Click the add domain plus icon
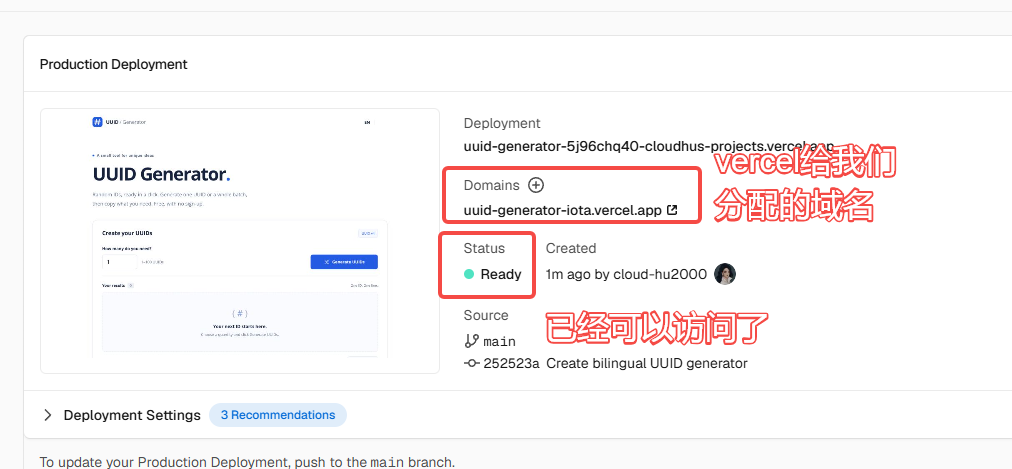Viewport: 1012px width, 469px height. click(x=536, y=185)
